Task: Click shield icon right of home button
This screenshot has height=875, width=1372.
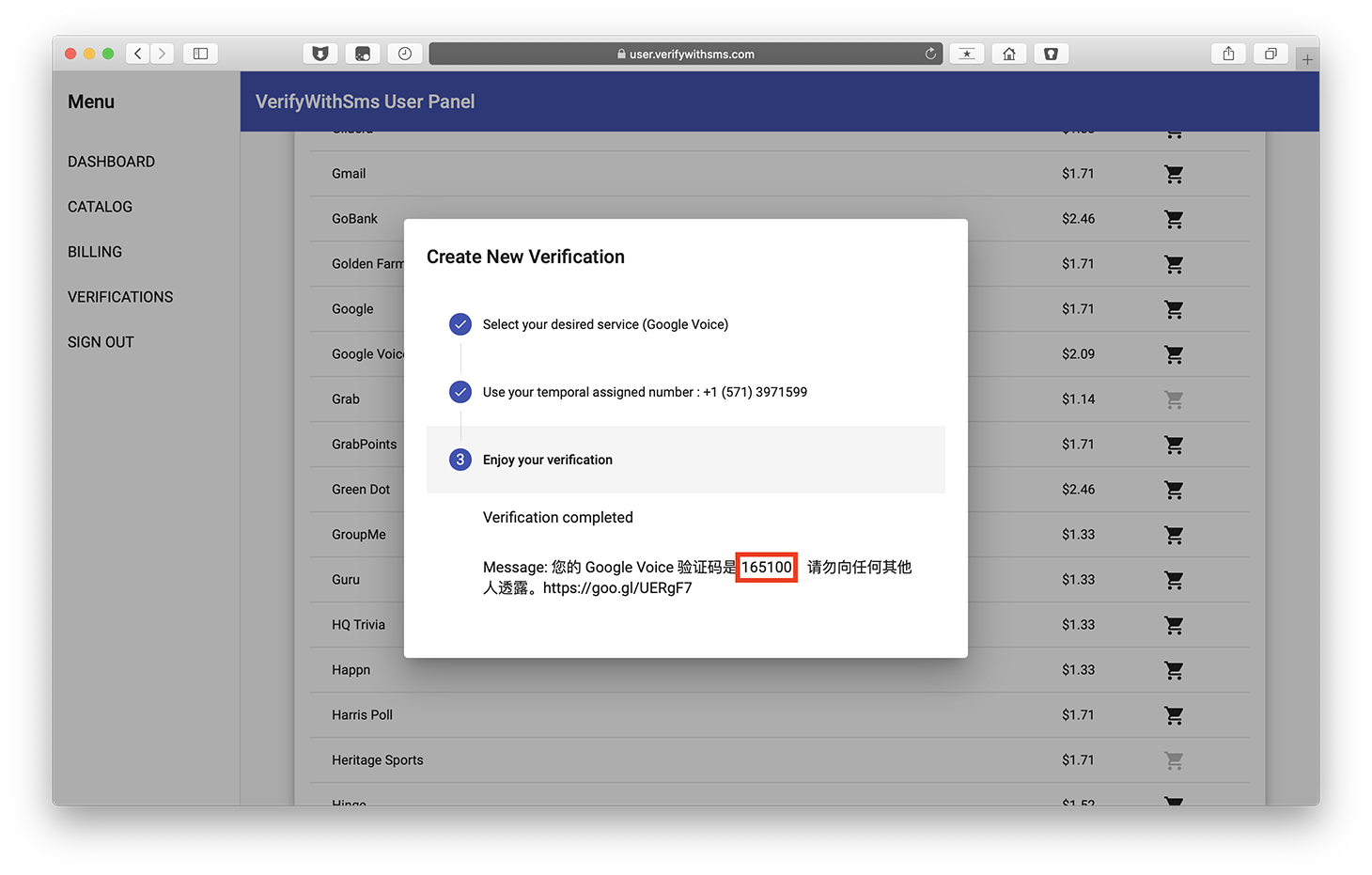Action: [1052, 54]
